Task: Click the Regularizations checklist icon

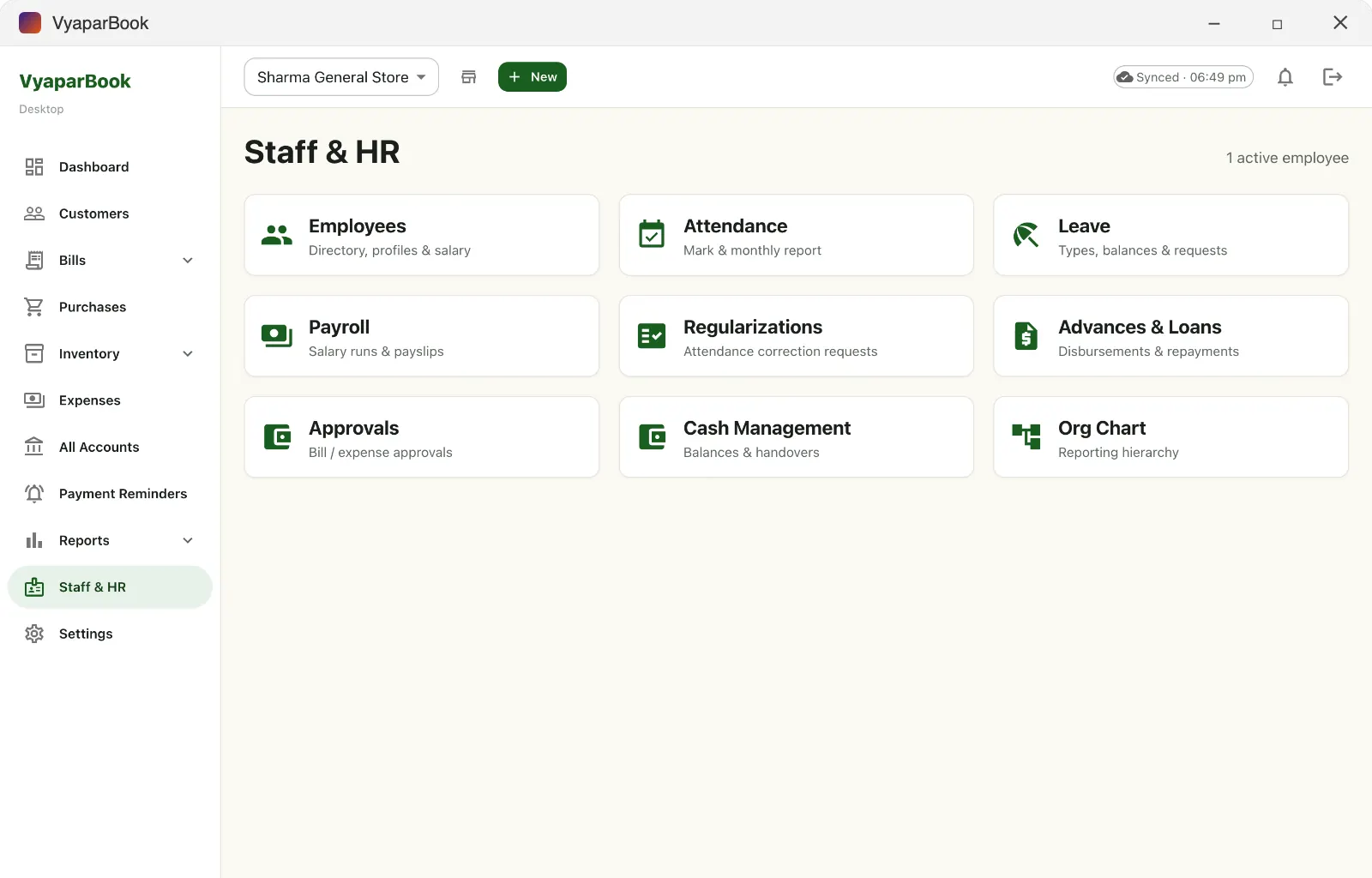Action: click(652, 336)
